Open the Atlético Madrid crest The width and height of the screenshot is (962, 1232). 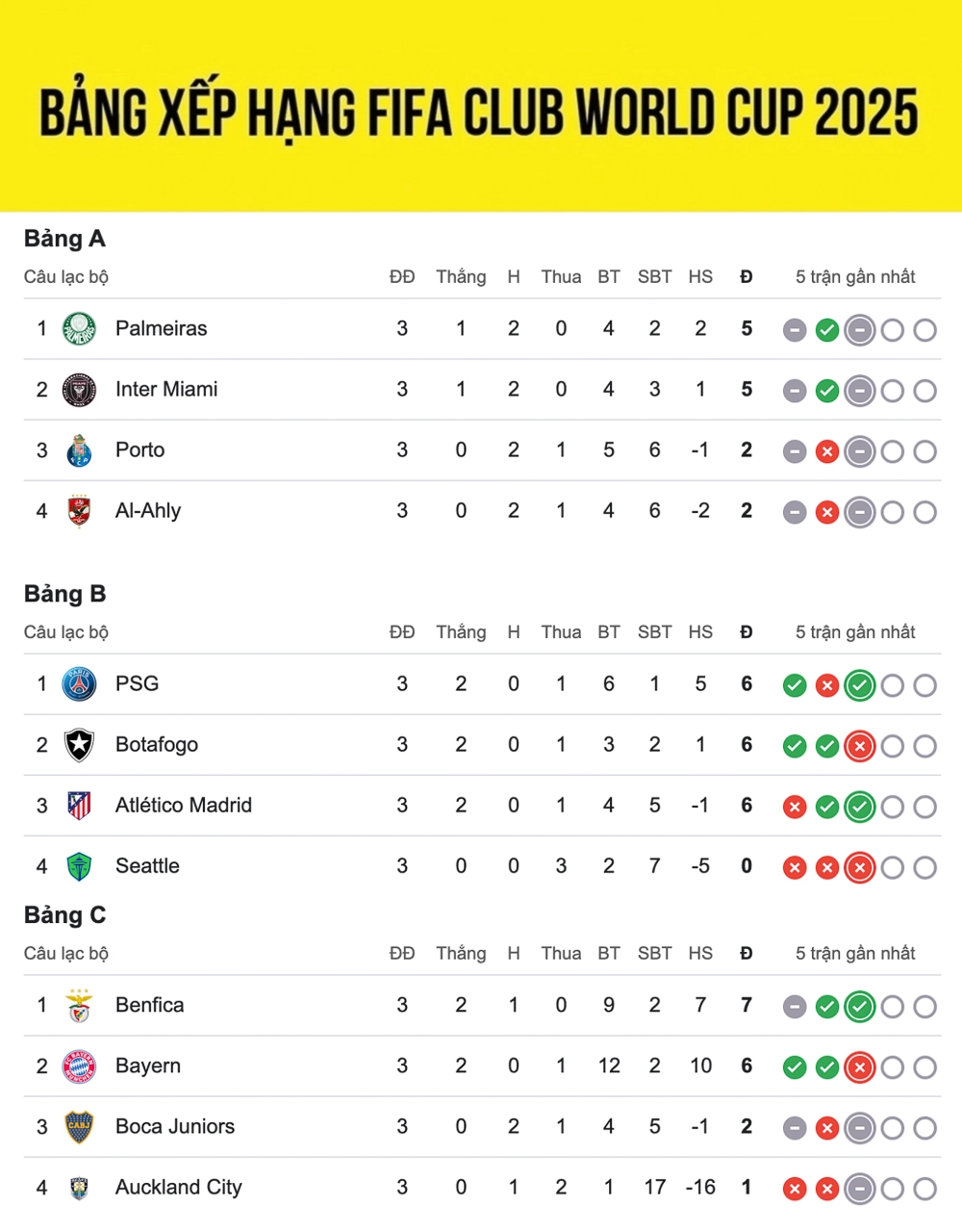pyautogui.click(x=79, y=806)
